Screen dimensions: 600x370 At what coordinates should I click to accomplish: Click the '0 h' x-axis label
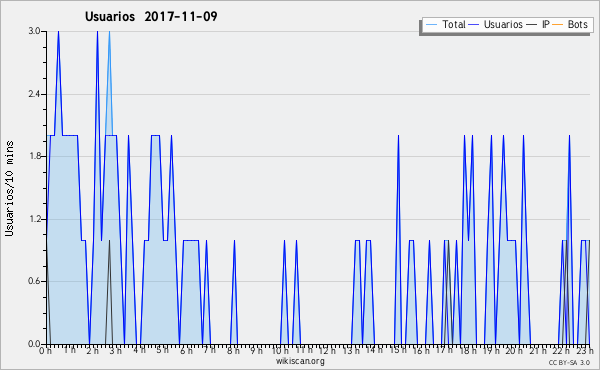point(45,350)
